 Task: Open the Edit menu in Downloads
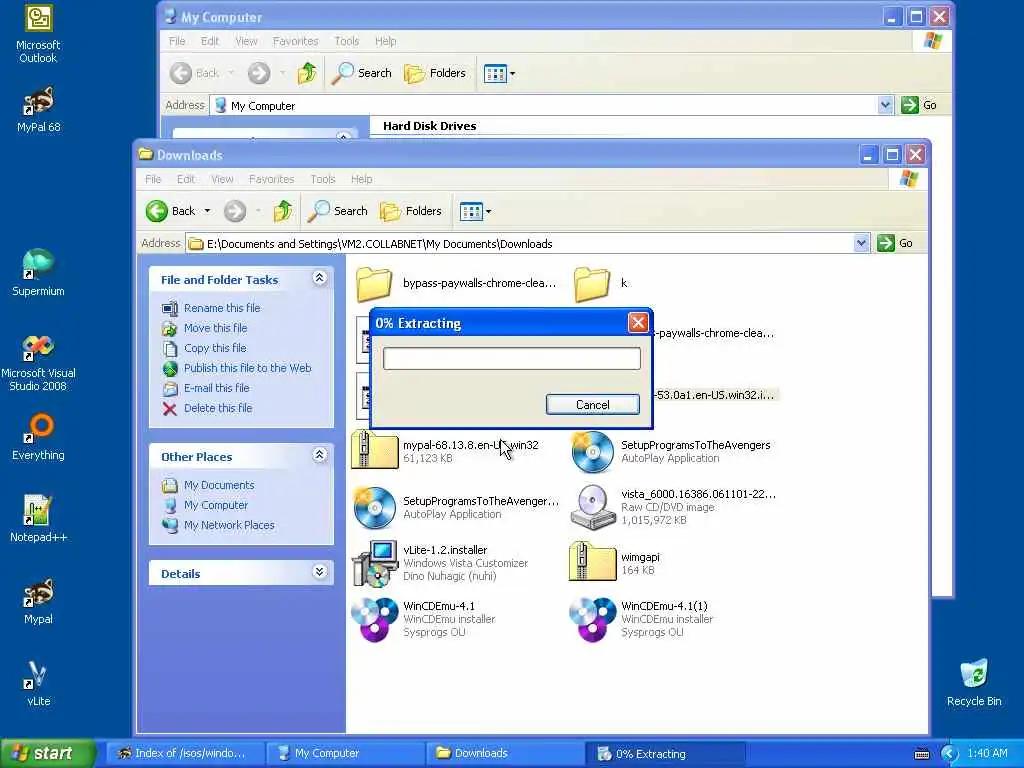[185, 179]
